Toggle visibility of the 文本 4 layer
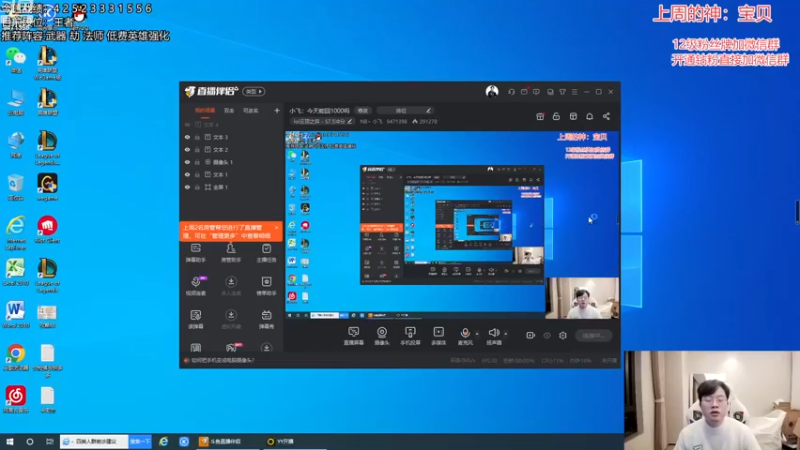This screenshot has height=450, width=800. 187,124
